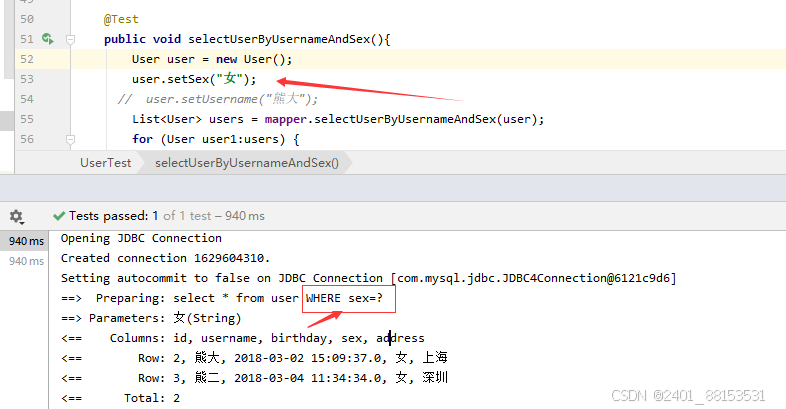Place cursor in user.setSex line
Image resolution: width=786 pixels, height=409 pixels.
coord(194,79)
